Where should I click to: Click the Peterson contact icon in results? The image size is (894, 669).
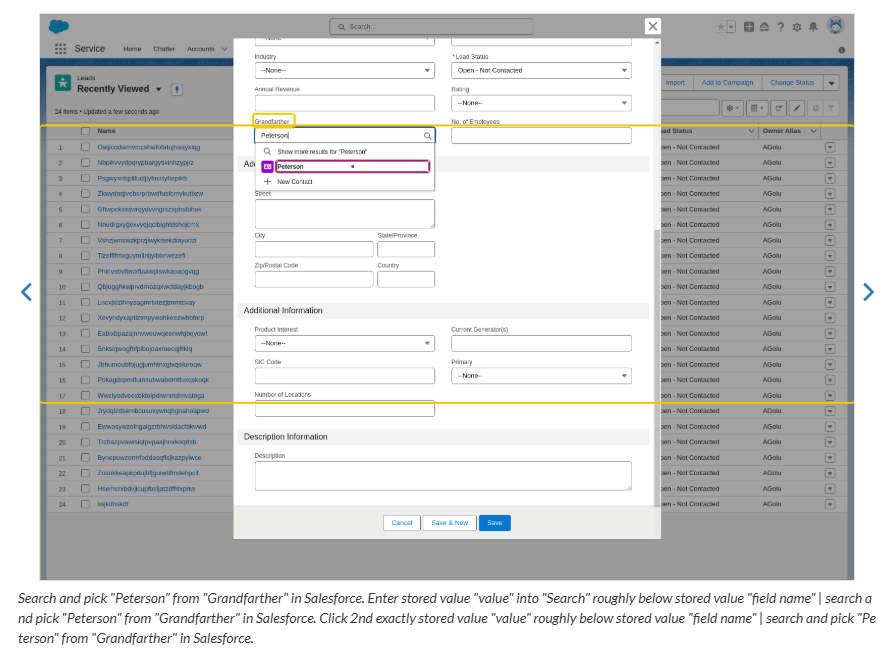267,167
